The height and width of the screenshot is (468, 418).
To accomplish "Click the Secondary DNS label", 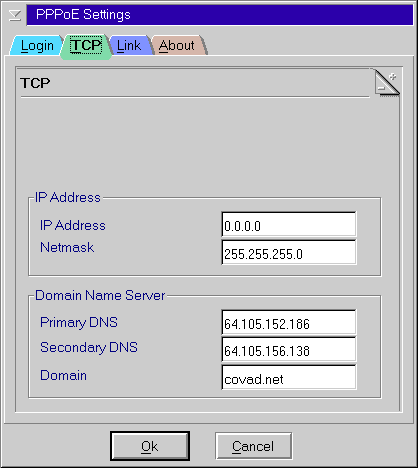I will [x=89, y=348].
